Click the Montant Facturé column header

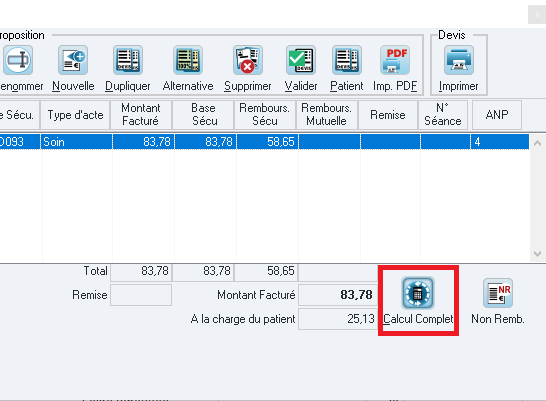click(x=141, y=115)
